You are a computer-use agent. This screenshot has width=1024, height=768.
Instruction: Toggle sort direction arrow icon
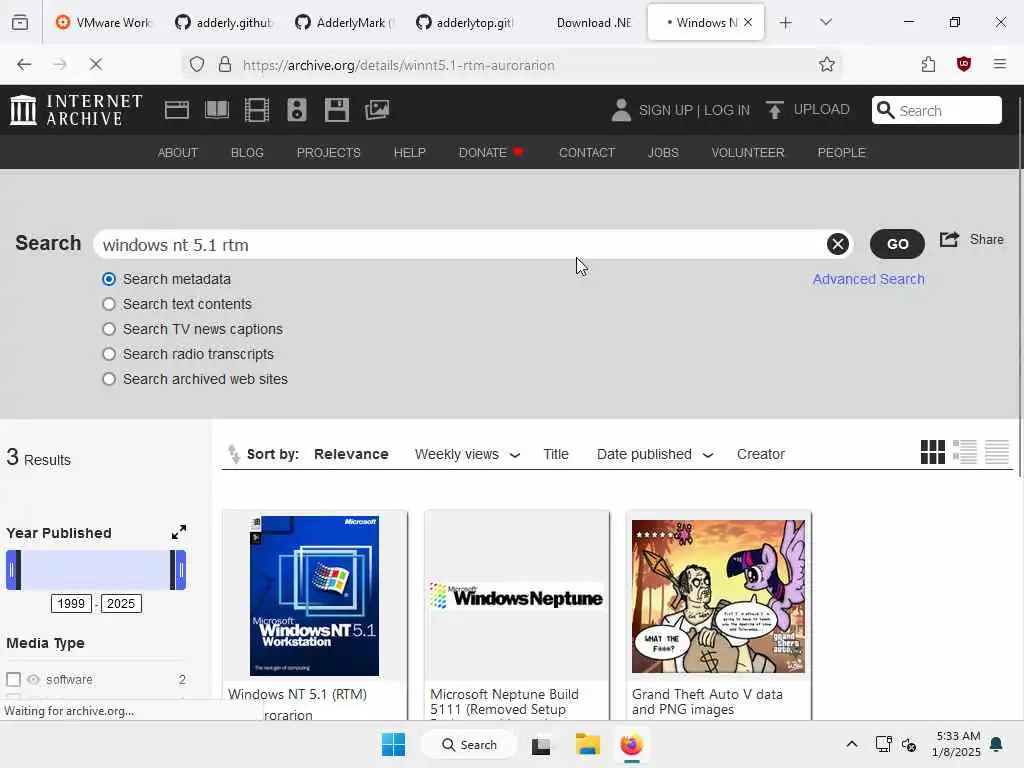pos(233,453)
